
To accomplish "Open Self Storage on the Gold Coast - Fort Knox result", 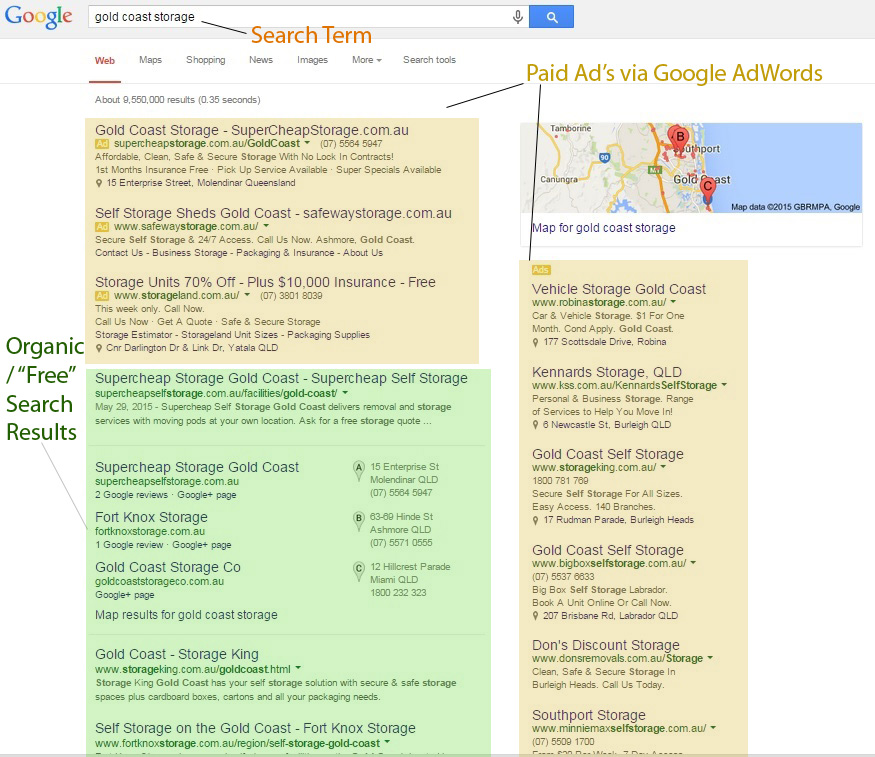I will [x=255, y=728].
